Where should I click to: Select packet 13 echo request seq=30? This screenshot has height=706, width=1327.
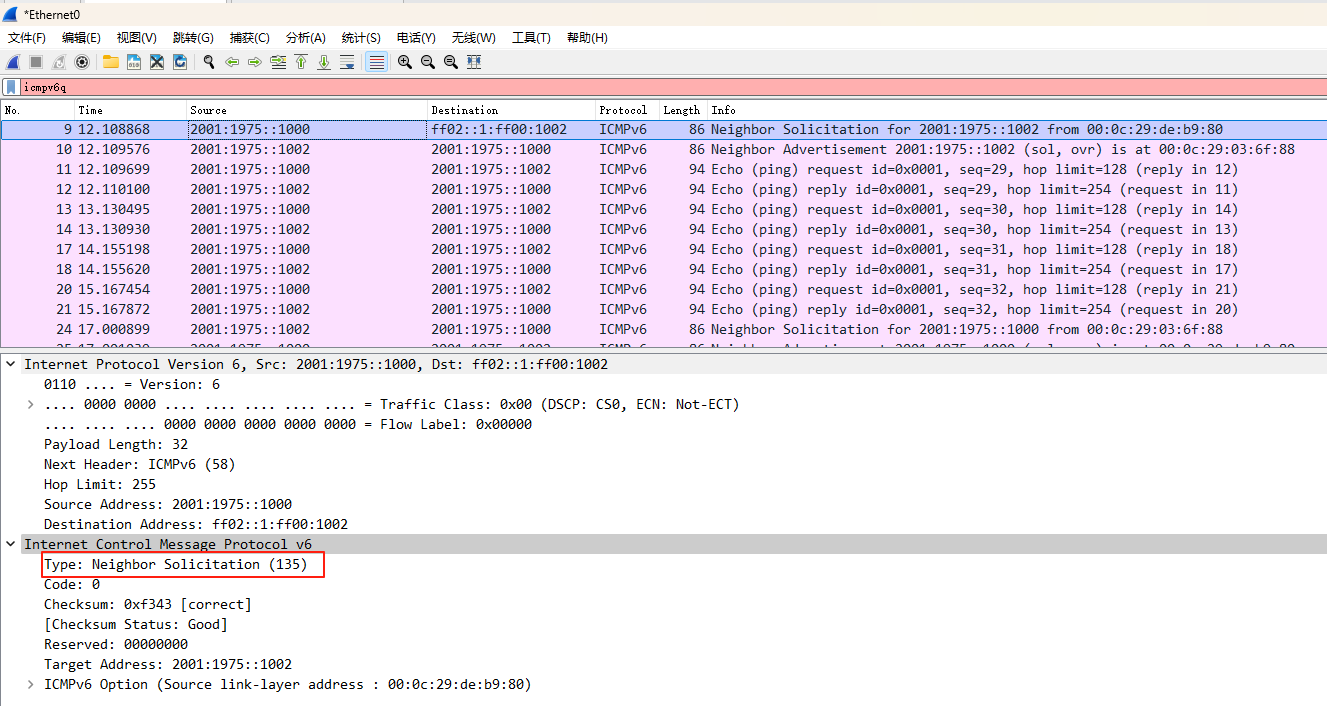[663, 209]
